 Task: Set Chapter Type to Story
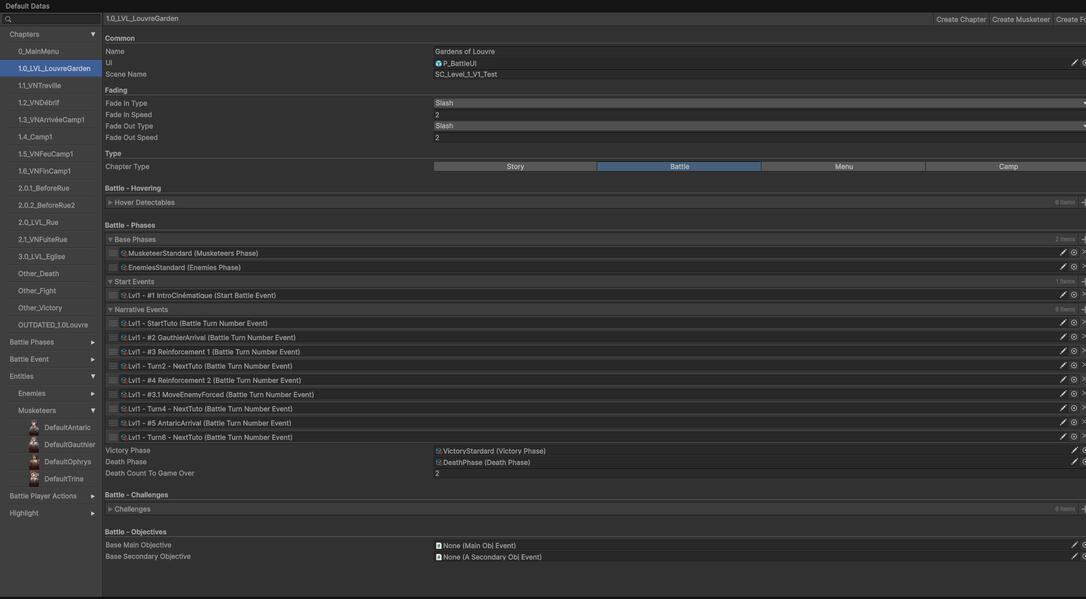[x=515, y=167]
